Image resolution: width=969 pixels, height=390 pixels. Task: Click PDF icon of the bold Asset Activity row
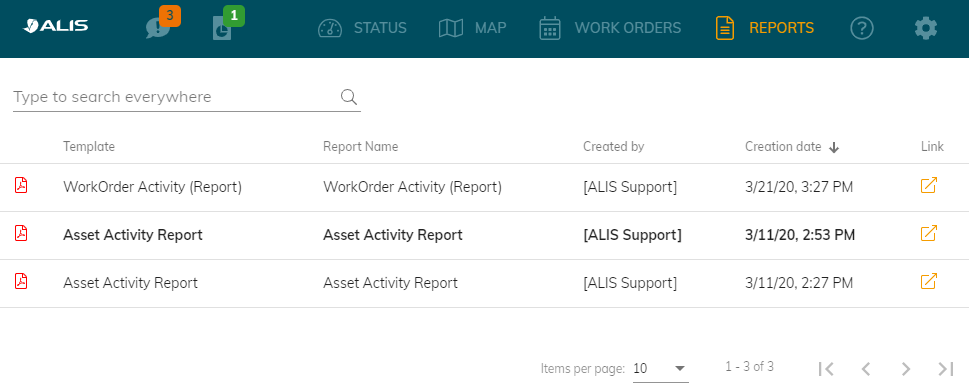point(21,234)
